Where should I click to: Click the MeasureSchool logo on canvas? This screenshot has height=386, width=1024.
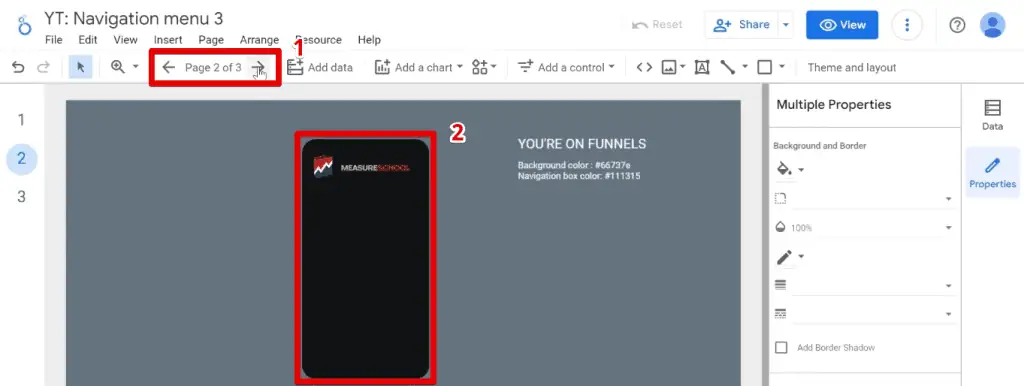click(362, 167)
